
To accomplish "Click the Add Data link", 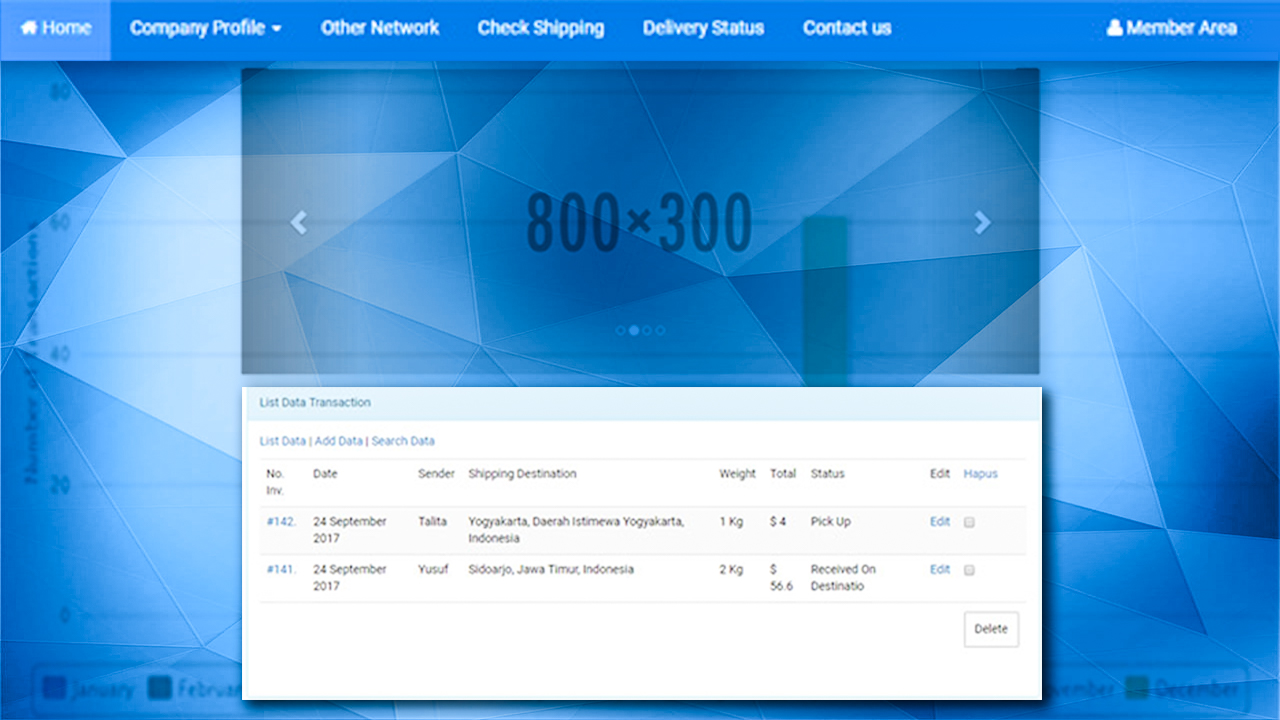I will click(x=338, y=441).
